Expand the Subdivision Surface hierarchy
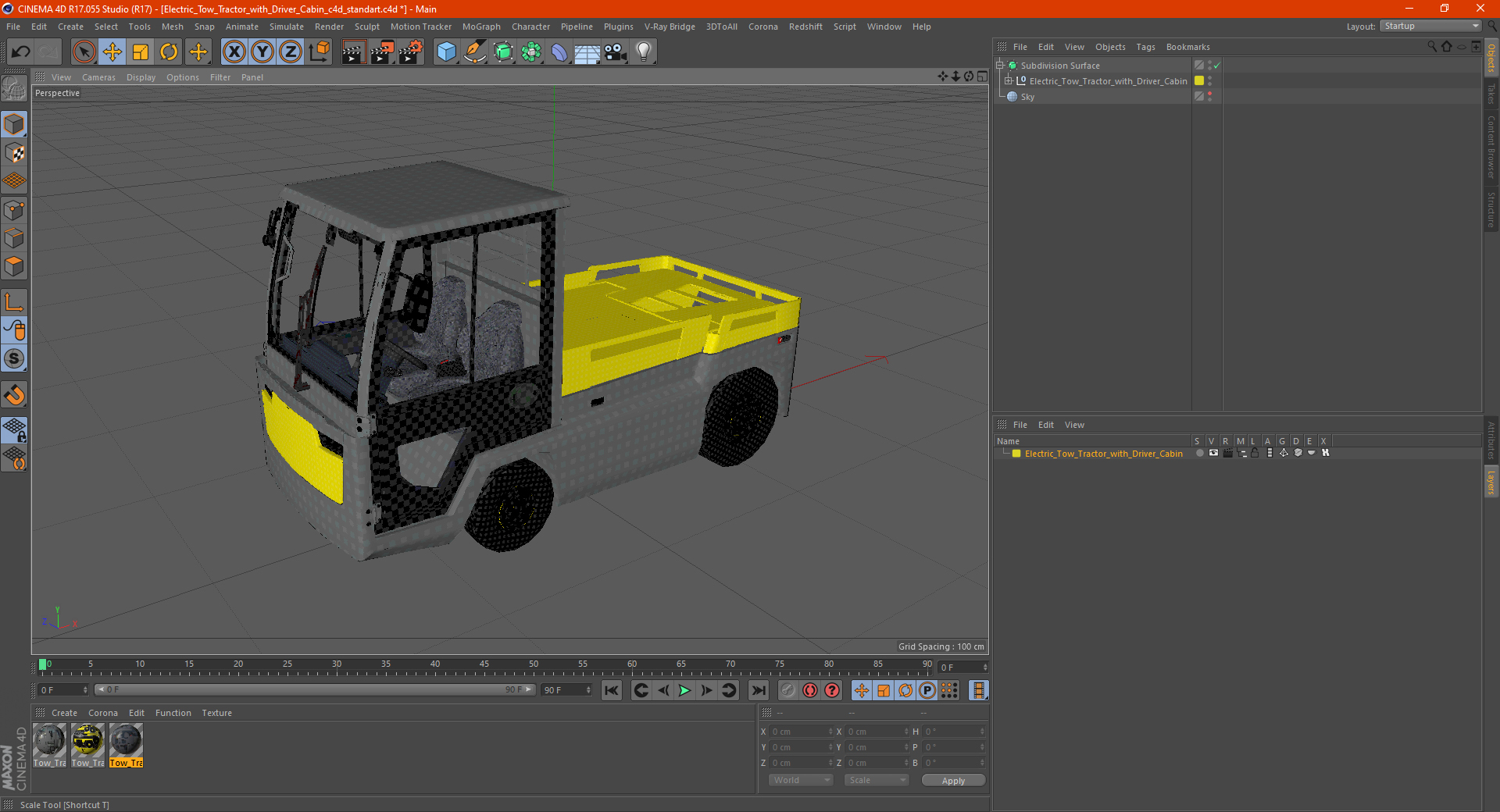Screen dimensions: 1500x812 click(x=1000, y=66)
